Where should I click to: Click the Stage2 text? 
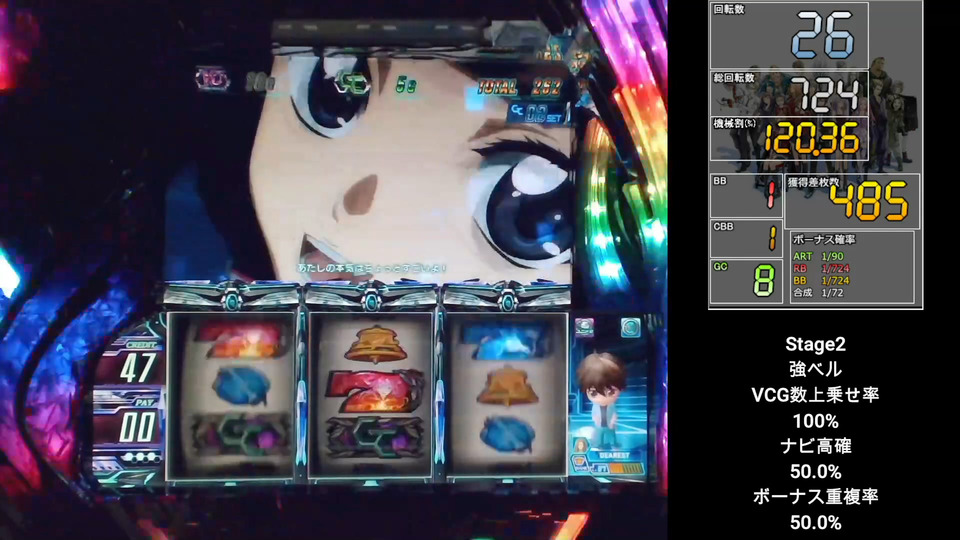coord(816,344)
